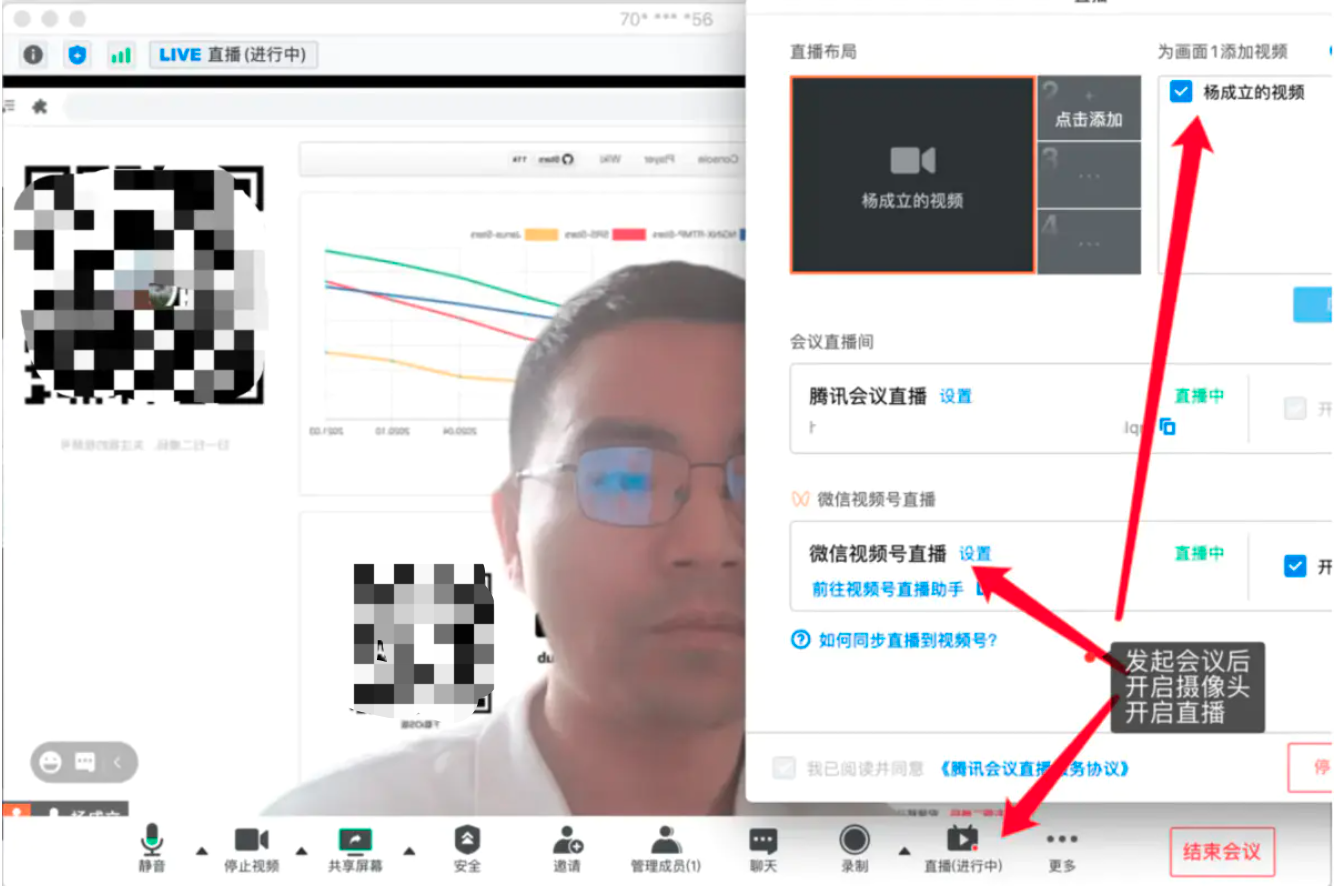Click the 直播布局 heading text
Screen dimensions: 1336x886
(x=823, y=52)
